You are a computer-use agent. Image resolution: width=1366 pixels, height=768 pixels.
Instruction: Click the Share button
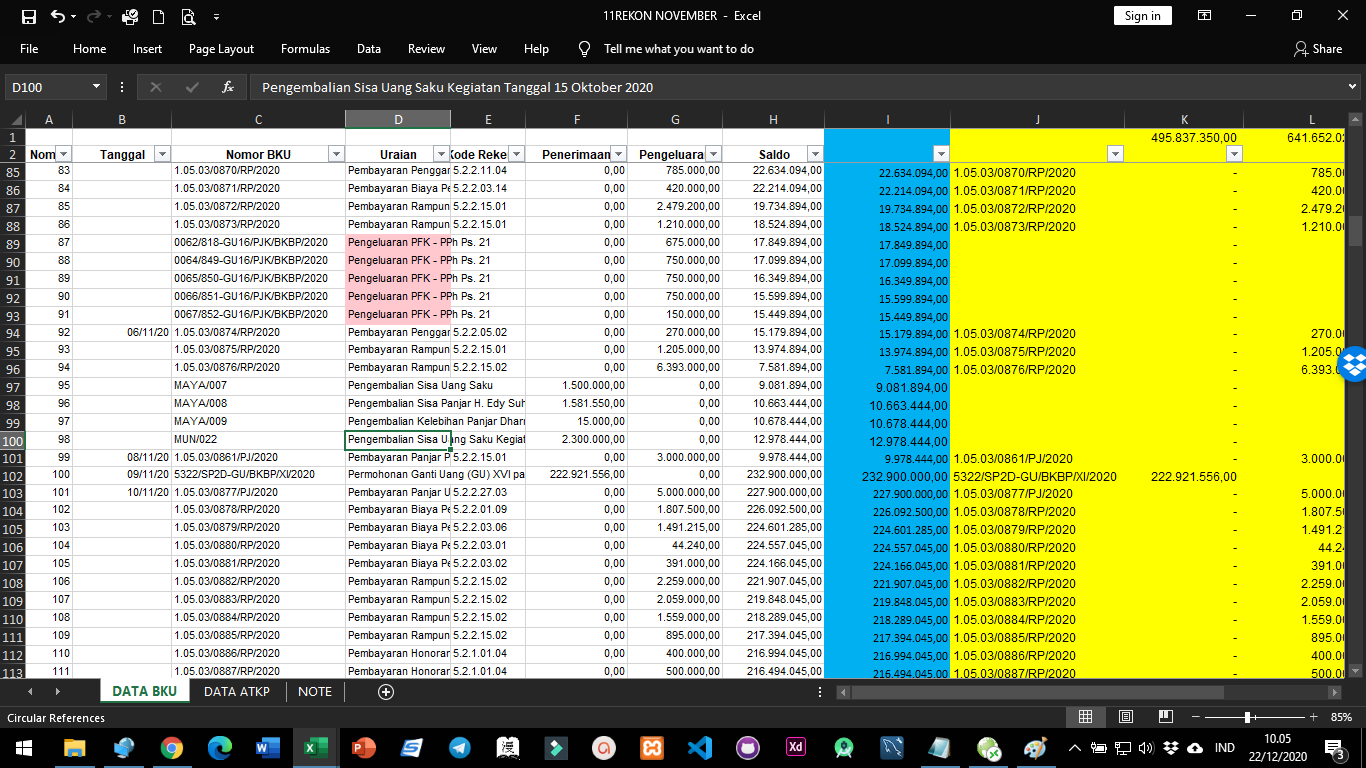[1318, 49]
